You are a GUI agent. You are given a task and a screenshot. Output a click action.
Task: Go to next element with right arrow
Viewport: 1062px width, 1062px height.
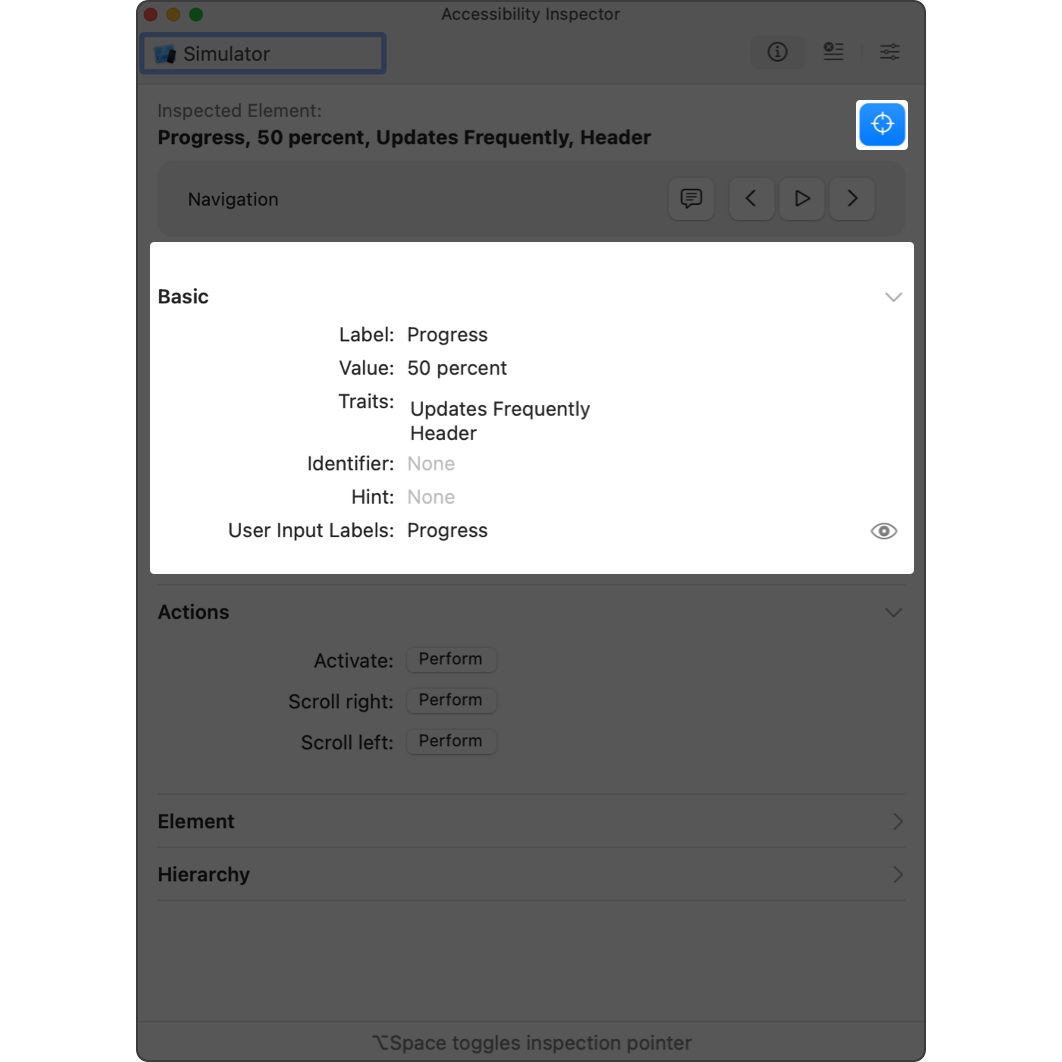pos(852,199)
